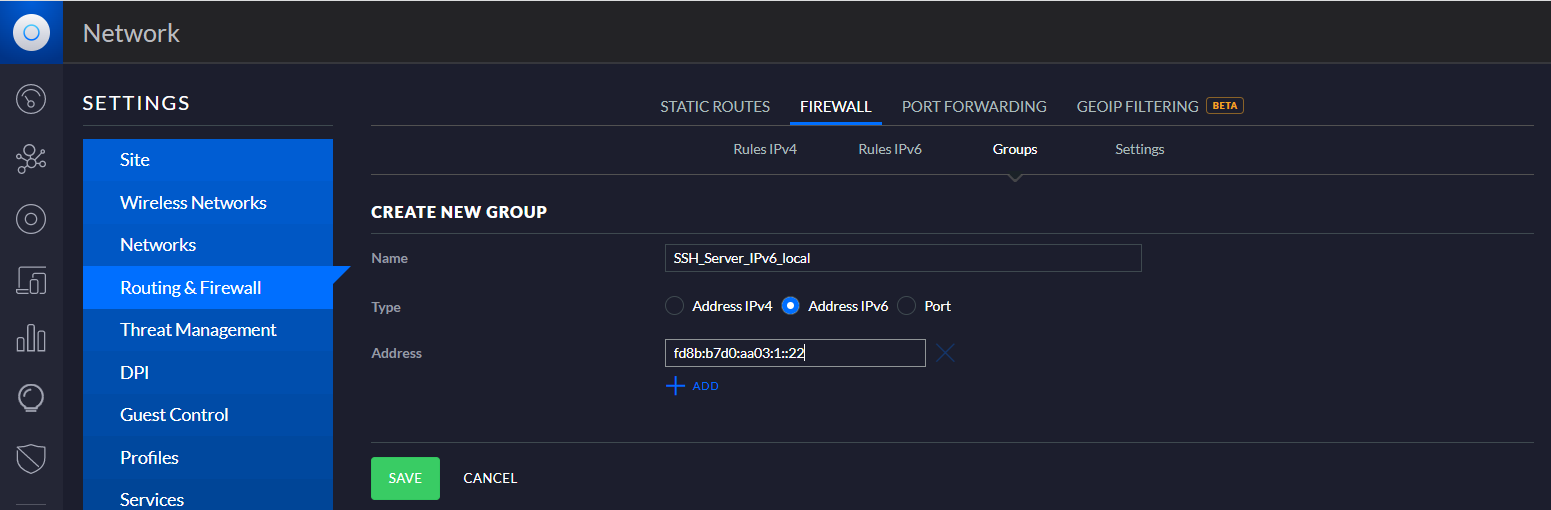Screen dimensions: 1551x510
Task: Open the Dashboard gauge icon in sidebar
Action: tap(31, 99)
